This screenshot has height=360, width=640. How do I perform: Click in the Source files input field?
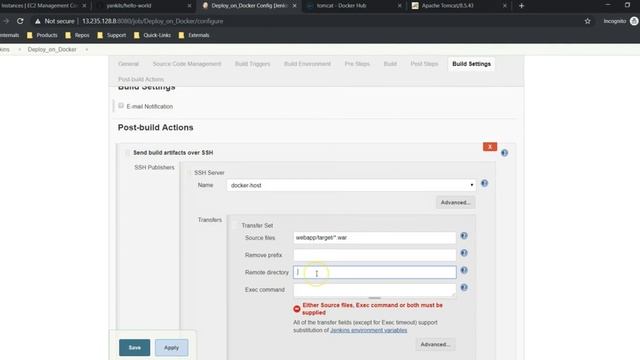coord(375,238)
